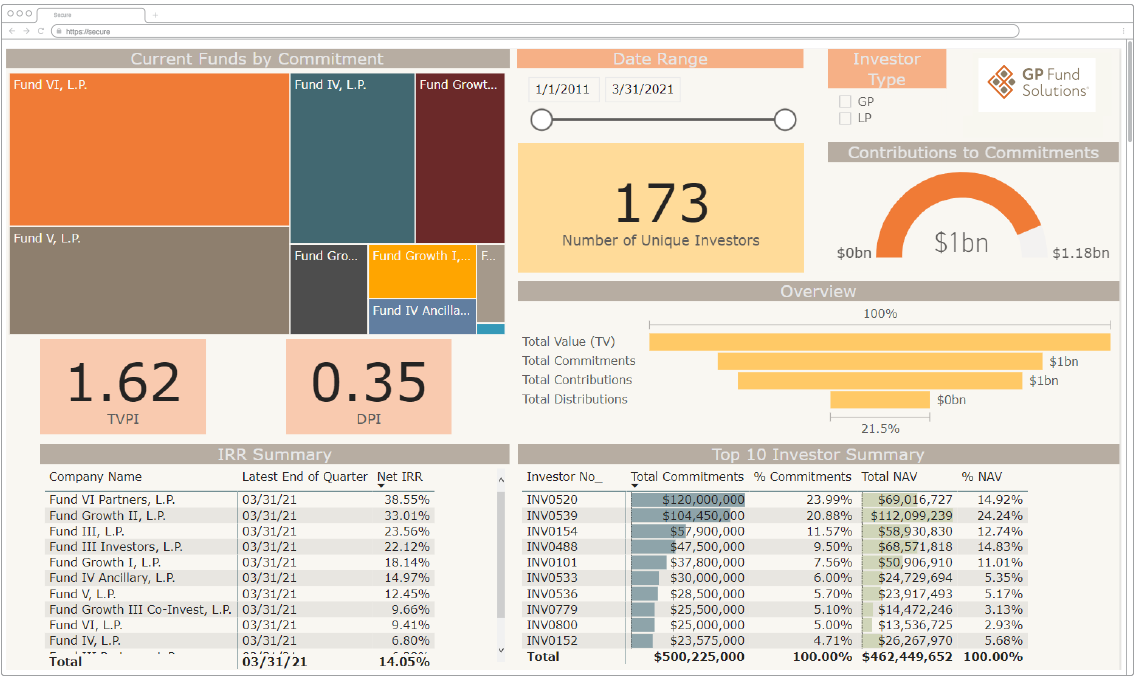
Task: Click the Total Distributions bar
Action: point(880,399)
